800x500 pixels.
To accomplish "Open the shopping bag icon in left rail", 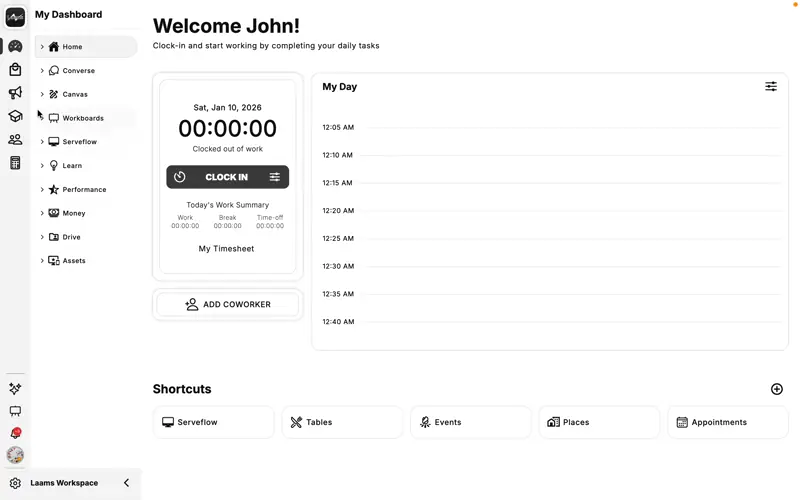I will point(15,69).
